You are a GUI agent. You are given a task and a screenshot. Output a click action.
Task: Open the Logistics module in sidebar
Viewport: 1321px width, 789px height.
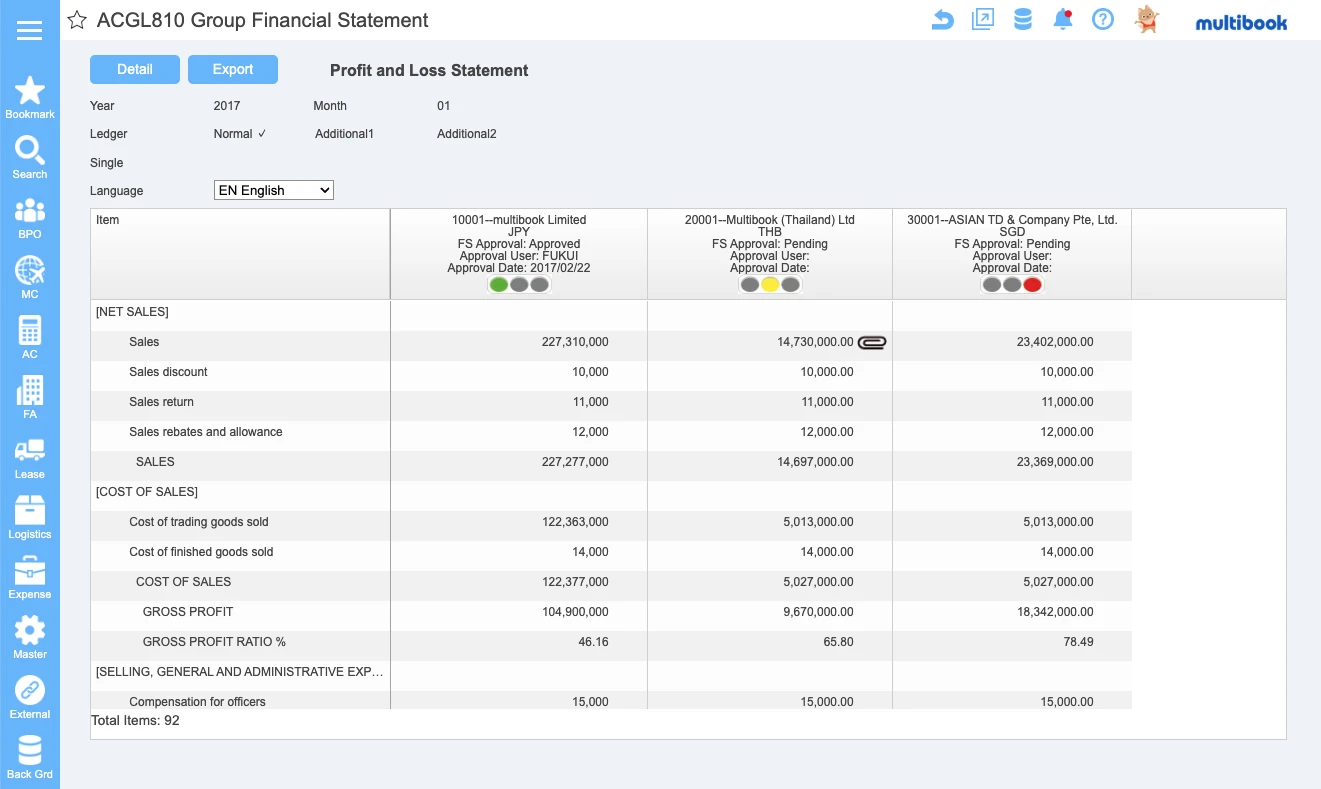click(30, 519)
